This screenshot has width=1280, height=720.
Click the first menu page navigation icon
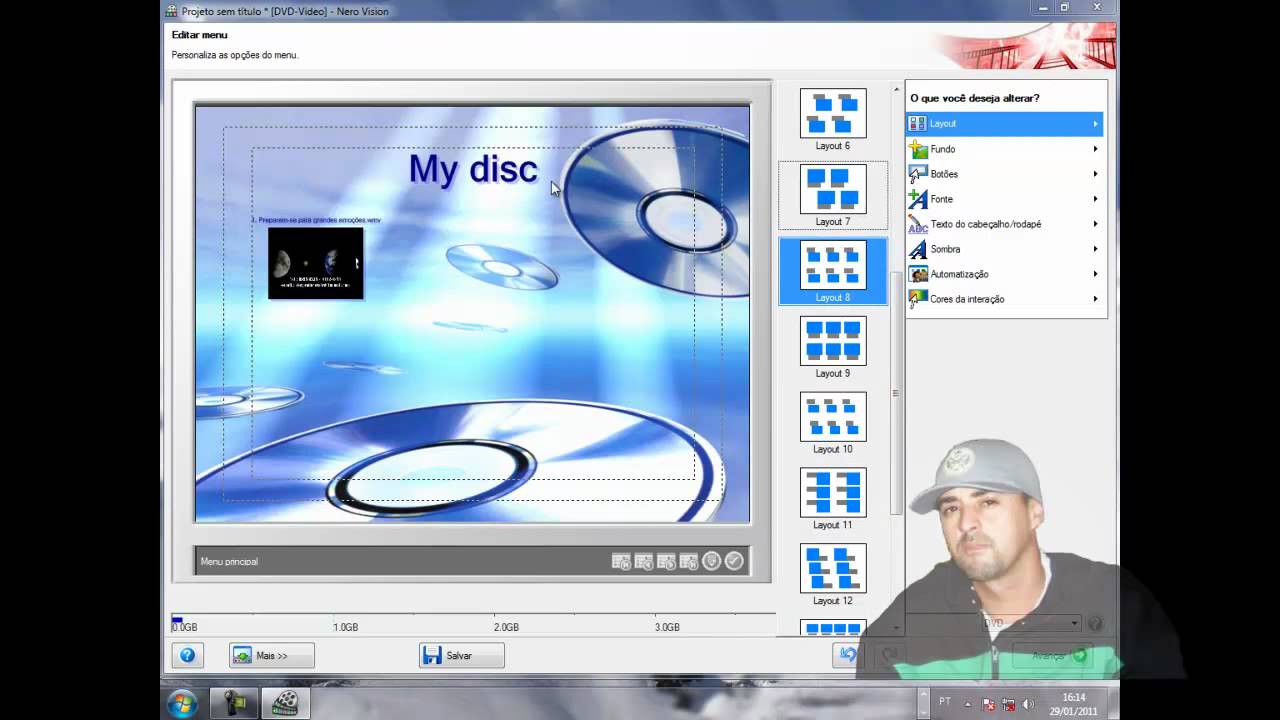pos(621,562)
